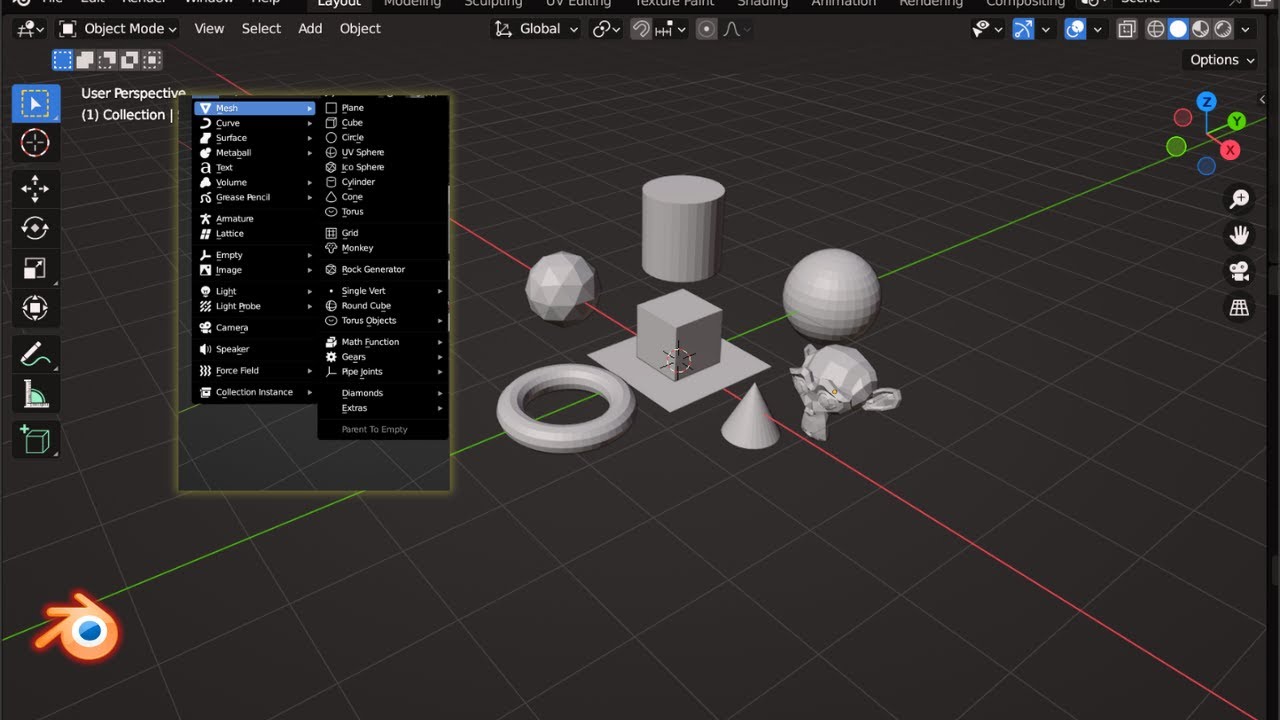
Task: Choose the Move tool
Action: (35, 189)
